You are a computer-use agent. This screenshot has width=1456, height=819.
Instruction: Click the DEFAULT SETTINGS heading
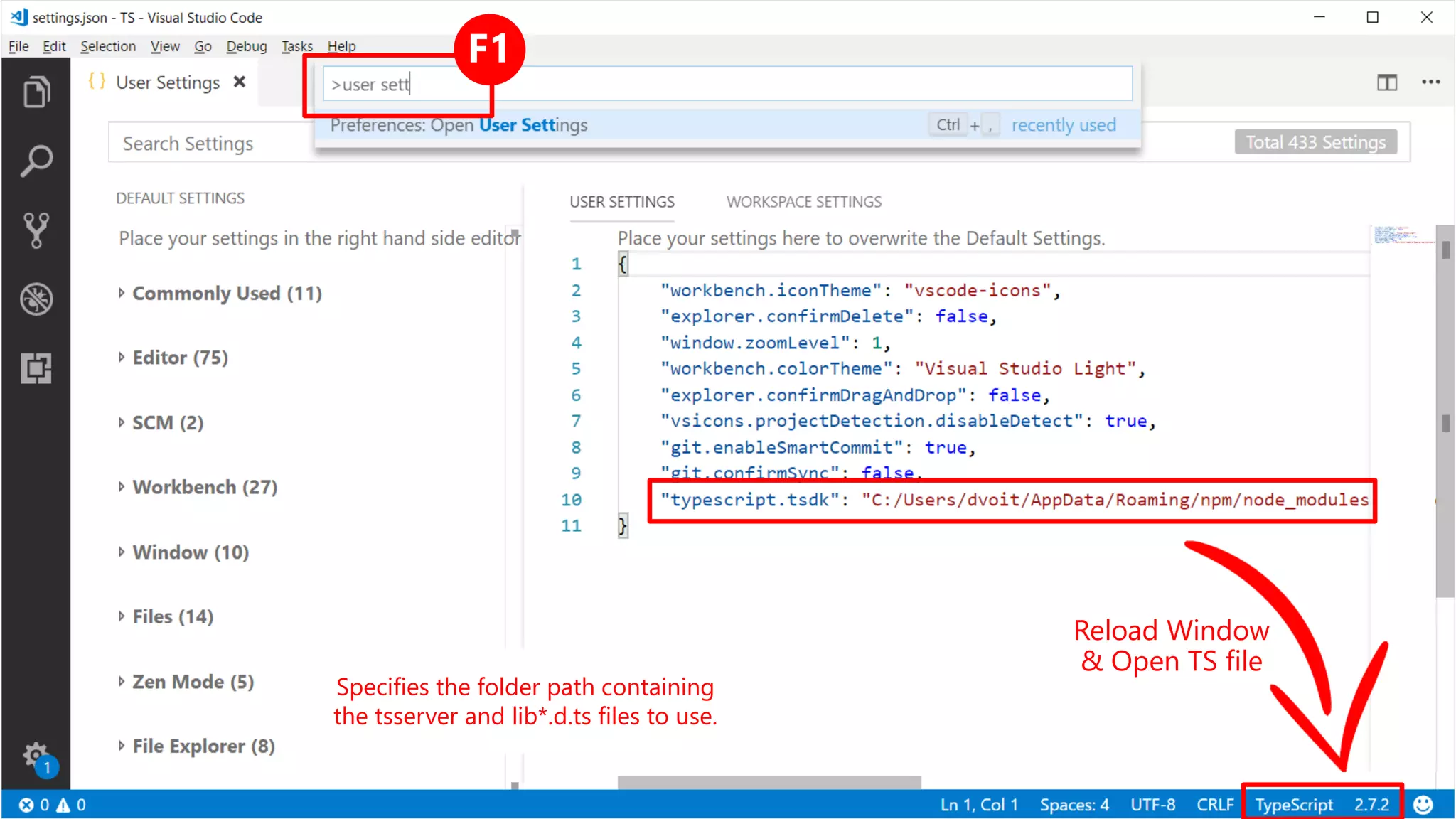(180, 198)
